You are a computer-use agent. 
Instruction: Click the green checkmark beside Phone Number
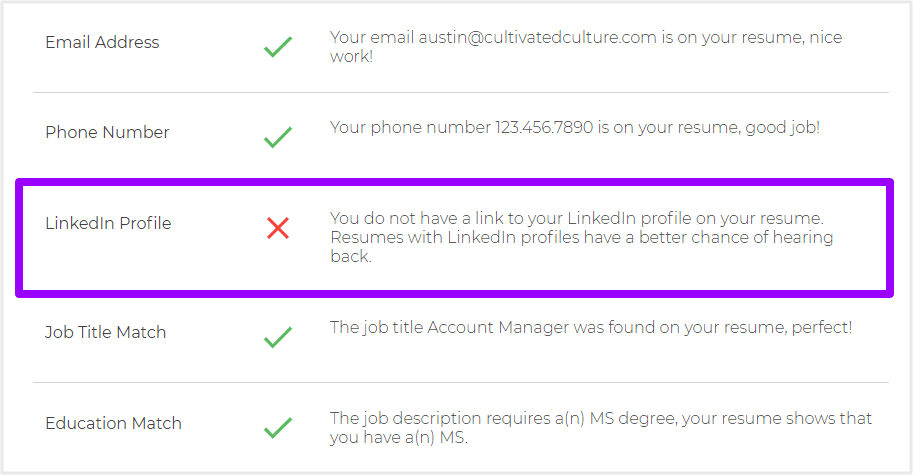[x=278, y=137]
